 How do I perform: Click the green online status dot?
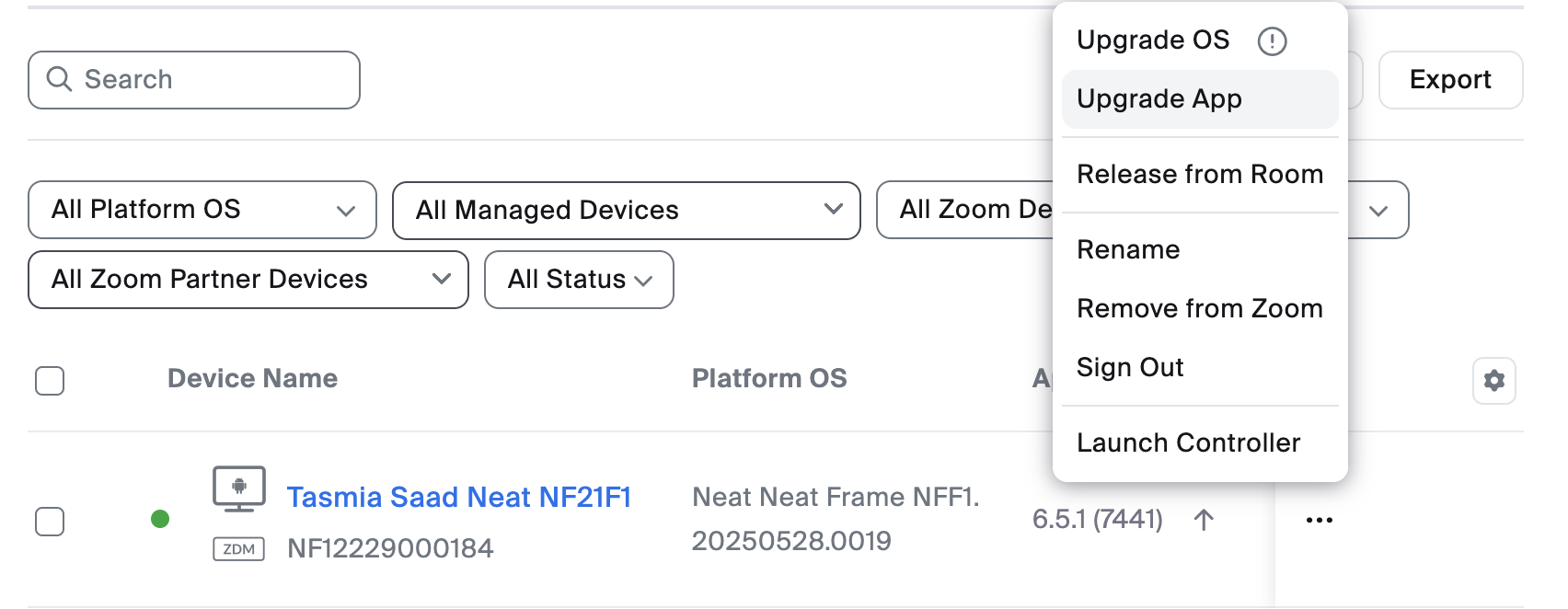[x=158, y=518]
